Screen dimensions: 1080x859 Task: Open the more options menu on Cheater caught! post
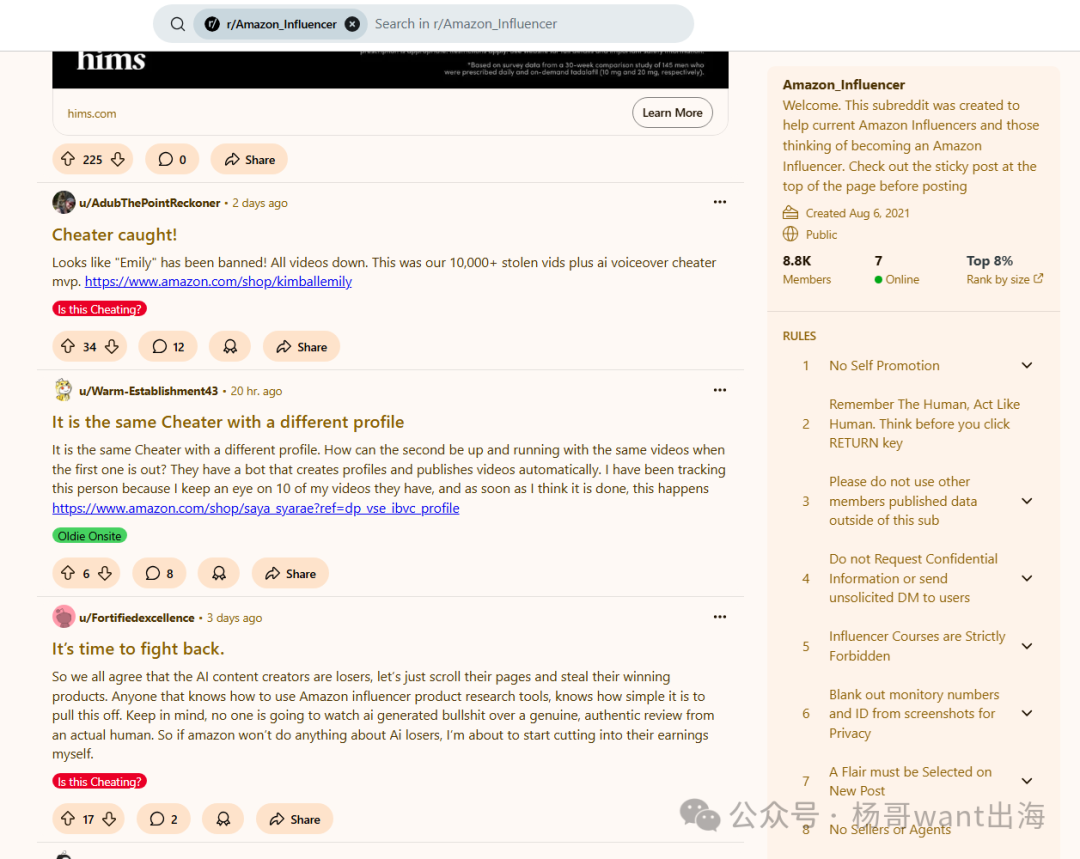[x=720, y=202]
